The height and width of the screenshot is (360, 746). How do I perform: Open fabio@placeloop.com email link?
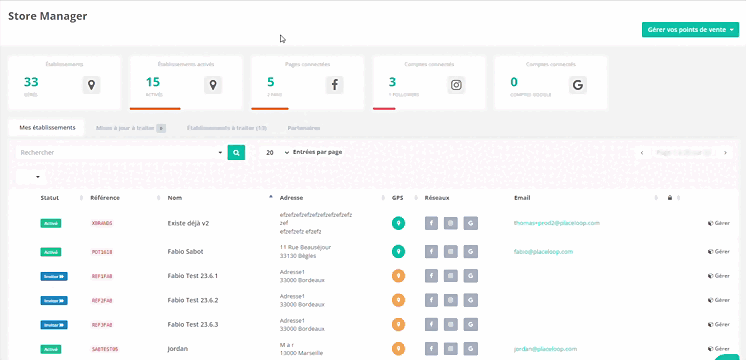pyautogui.click(x=543, y=252)
